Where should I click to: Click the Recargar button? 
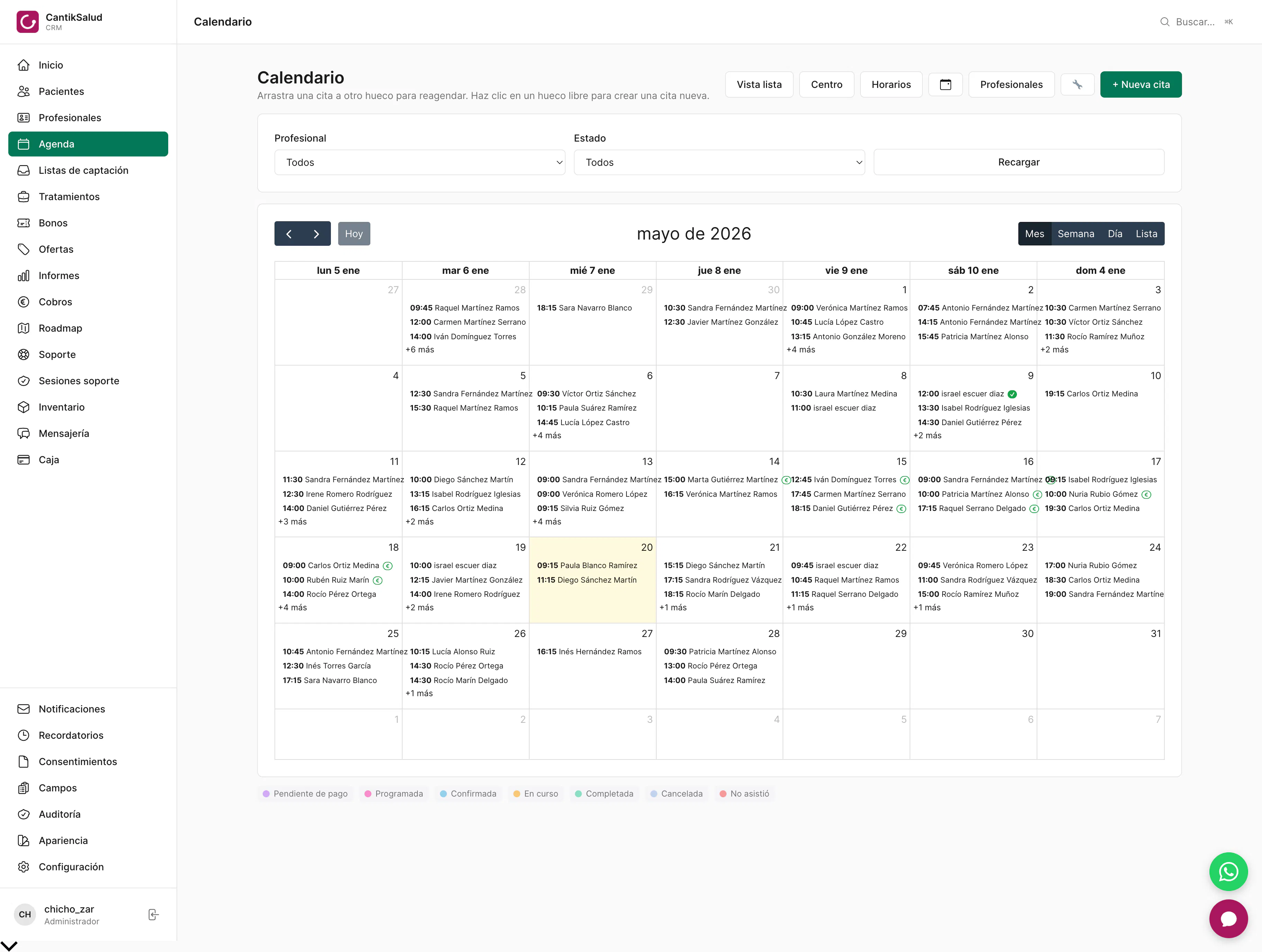1018,162
